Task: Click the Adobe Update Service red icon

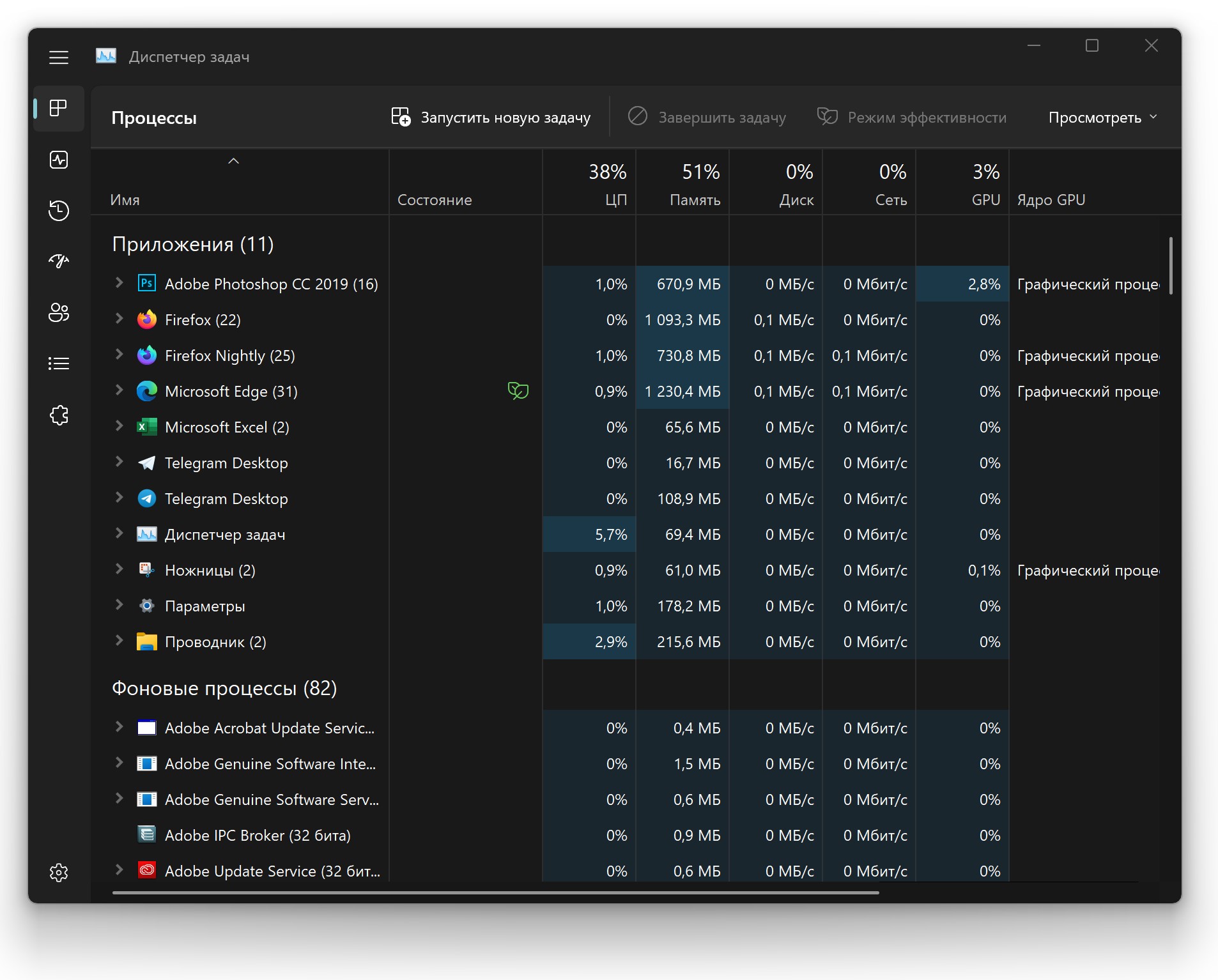Action: click(x=147, y=870)
